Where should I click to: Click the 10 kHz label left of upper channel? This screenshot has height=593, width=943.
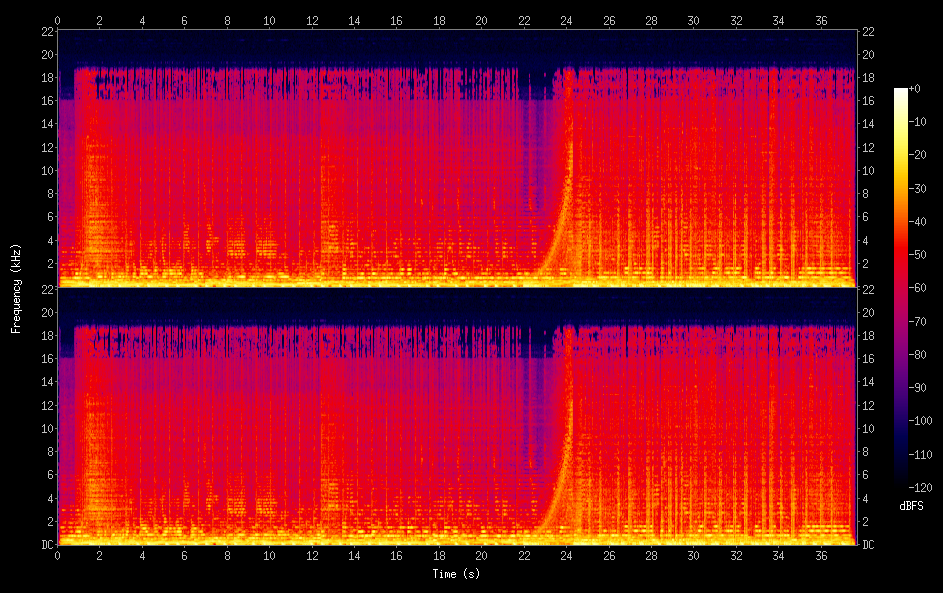tap(46, 171)
